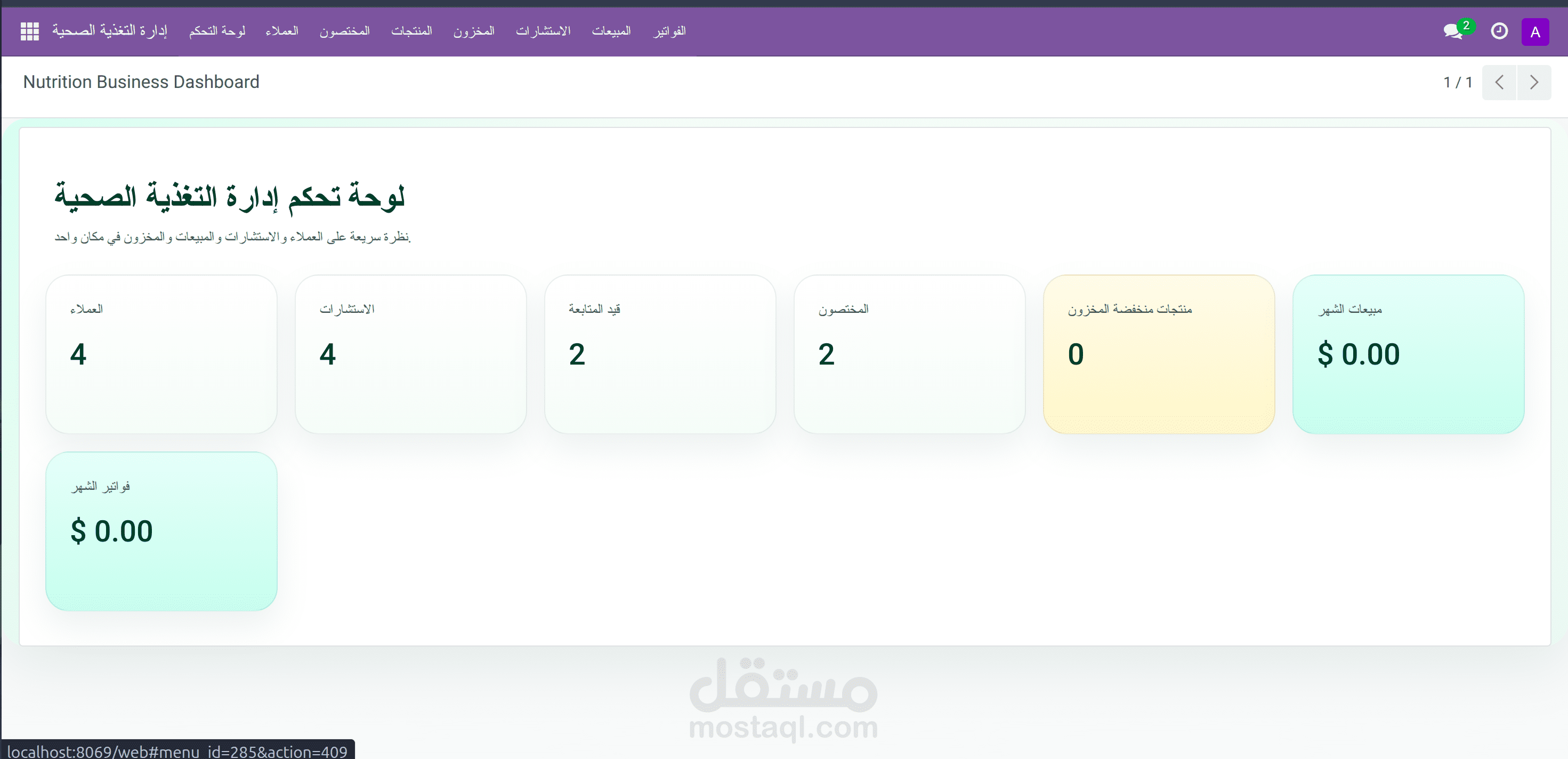
Task: Click the قيد المتابعة stat card
Action: click(x=660, y=354)
